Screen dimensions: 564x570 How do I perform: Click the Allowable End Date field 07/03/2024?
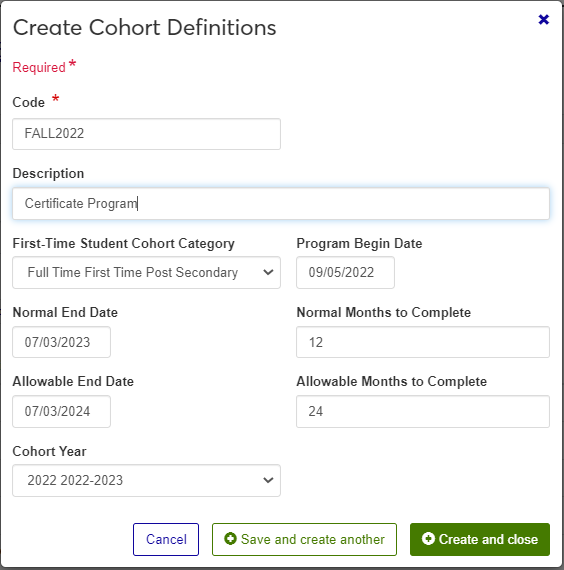61,412
